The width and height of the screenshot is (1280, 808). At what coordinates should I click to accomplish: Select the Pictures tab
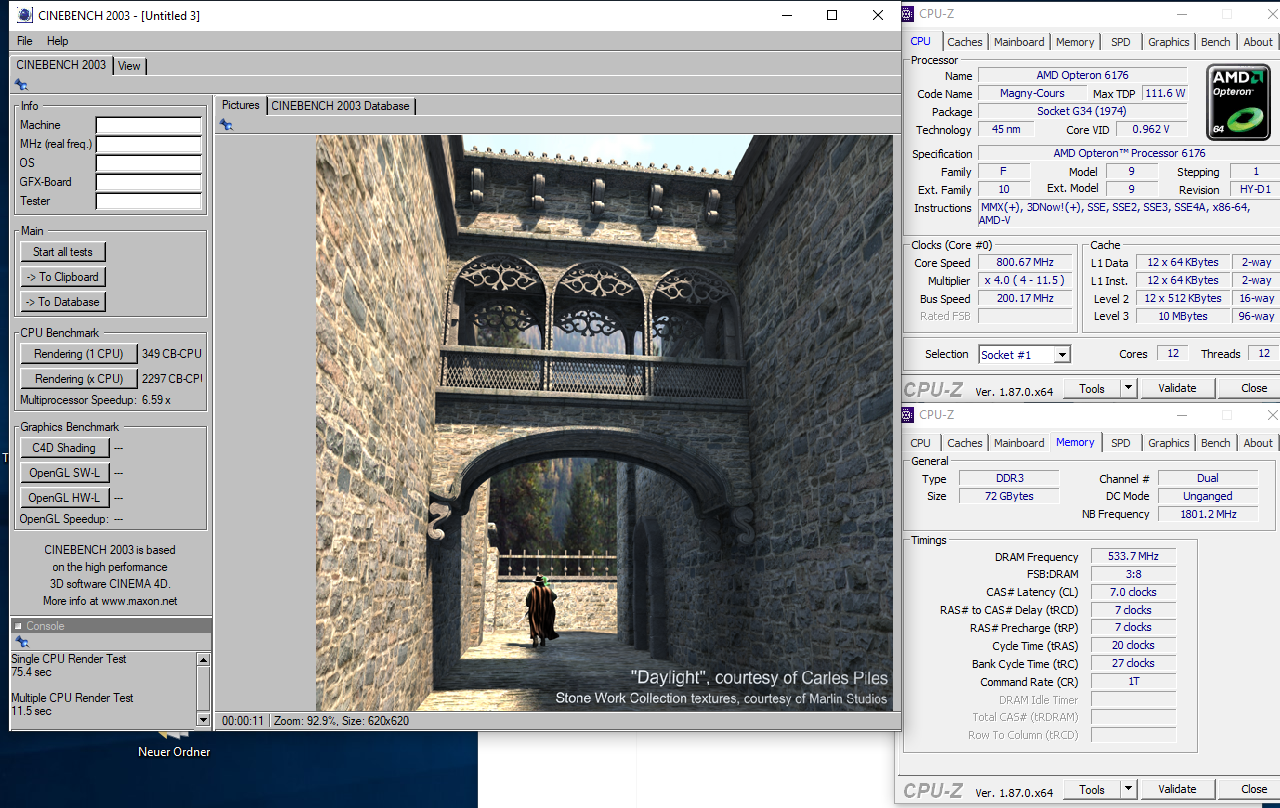point(240,105)
